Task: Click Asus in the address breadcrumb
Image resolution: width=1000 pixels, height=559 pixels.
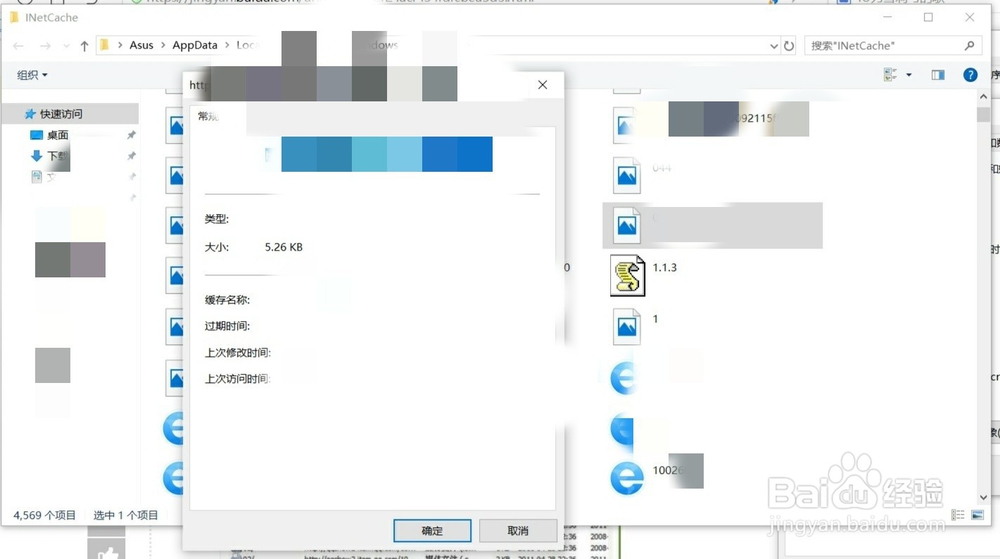Action: (x=141, y=45)
